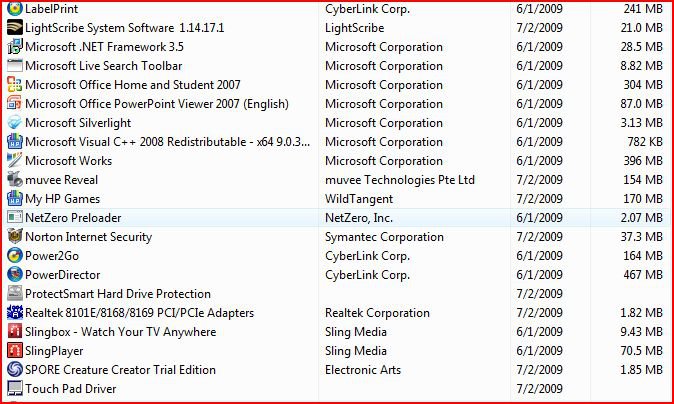This screenshot has width=674, height=404.
Task: Click the NetZero, Inc. publisher cell
Action: click(x=359, y=218)
